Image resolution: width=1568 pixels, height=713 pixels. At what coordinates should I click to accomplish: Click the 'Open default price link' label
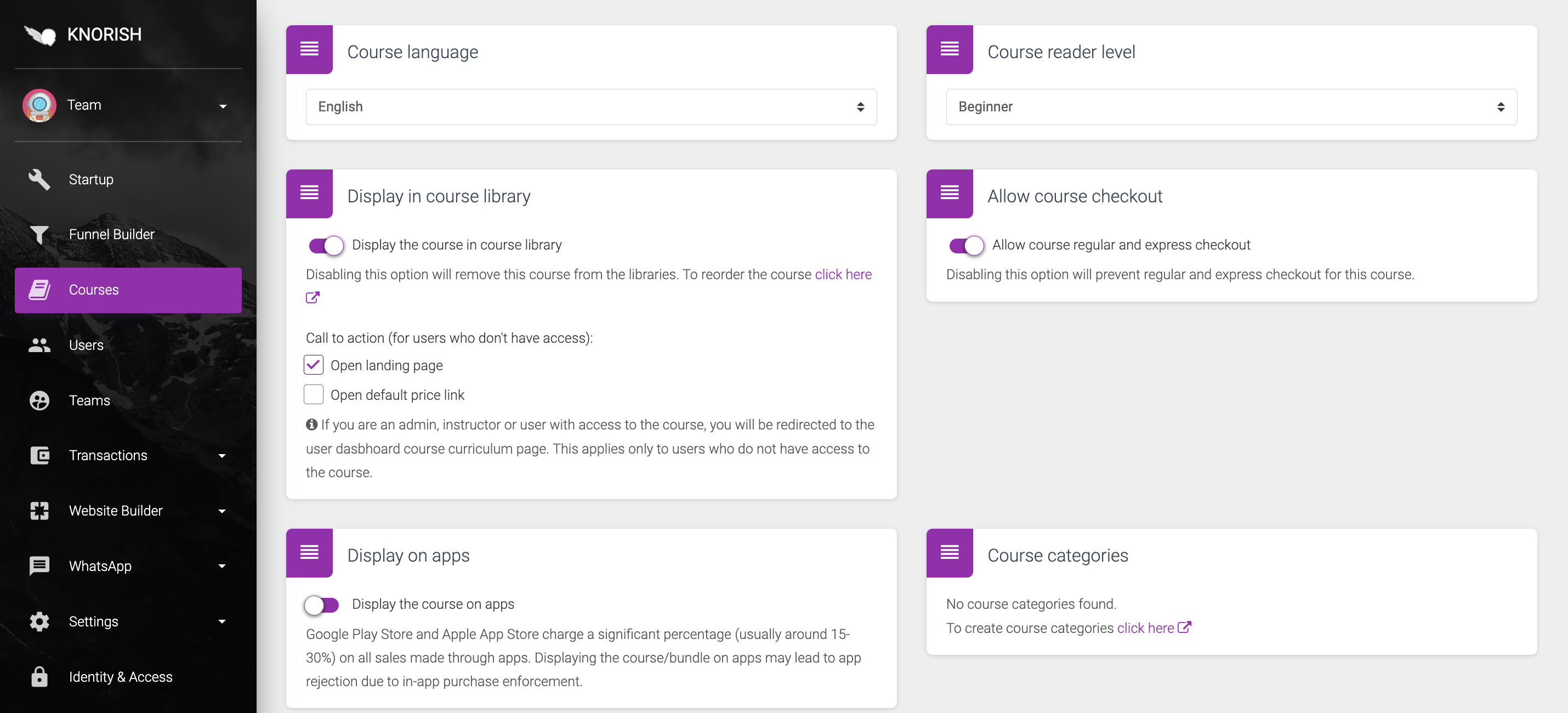397,395
